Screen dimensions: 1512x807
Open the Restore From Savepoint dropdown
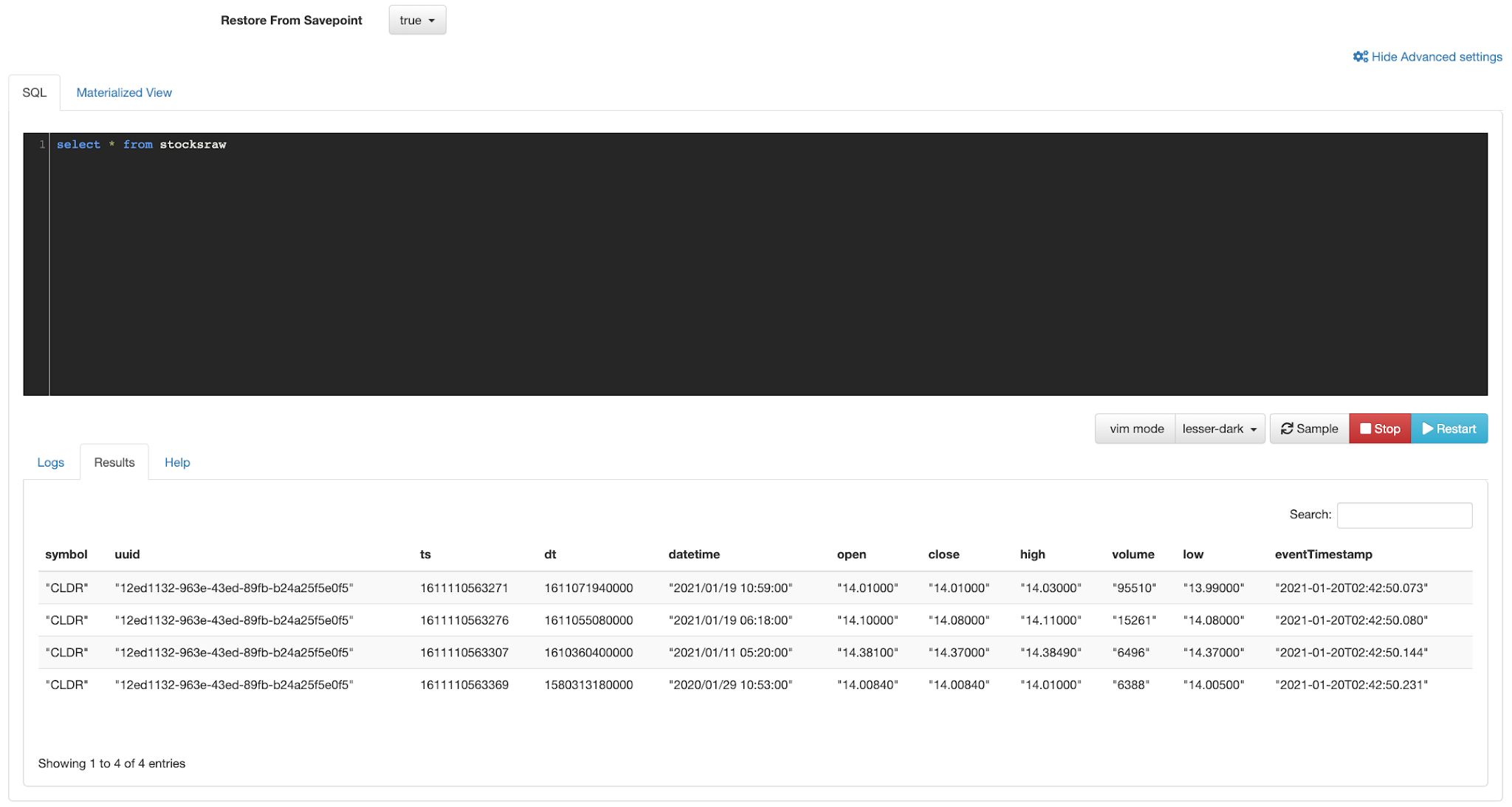(x=417, y=20)
